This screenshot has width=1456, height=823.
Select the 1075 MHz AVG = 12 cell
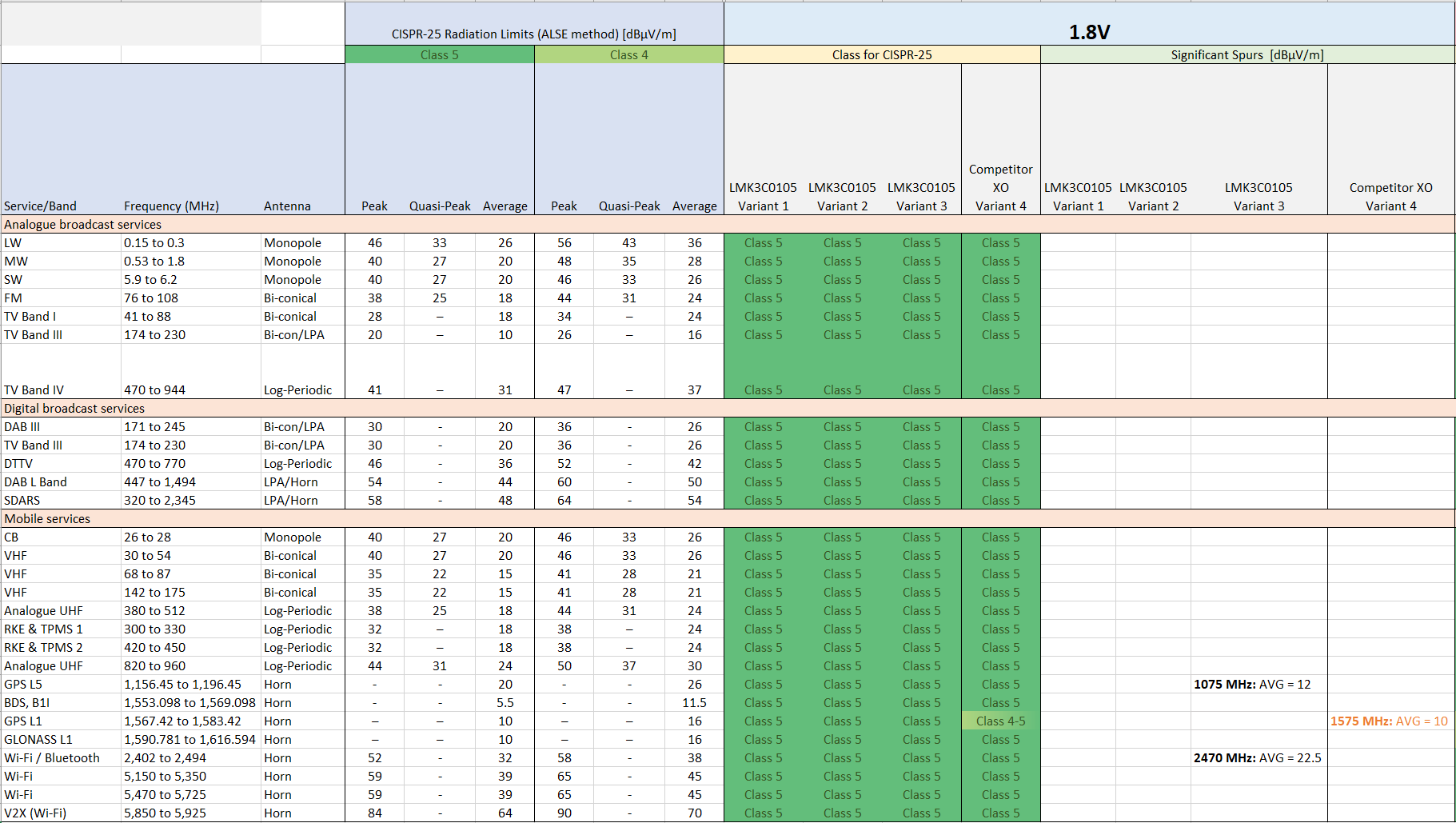coord(1252,685)
